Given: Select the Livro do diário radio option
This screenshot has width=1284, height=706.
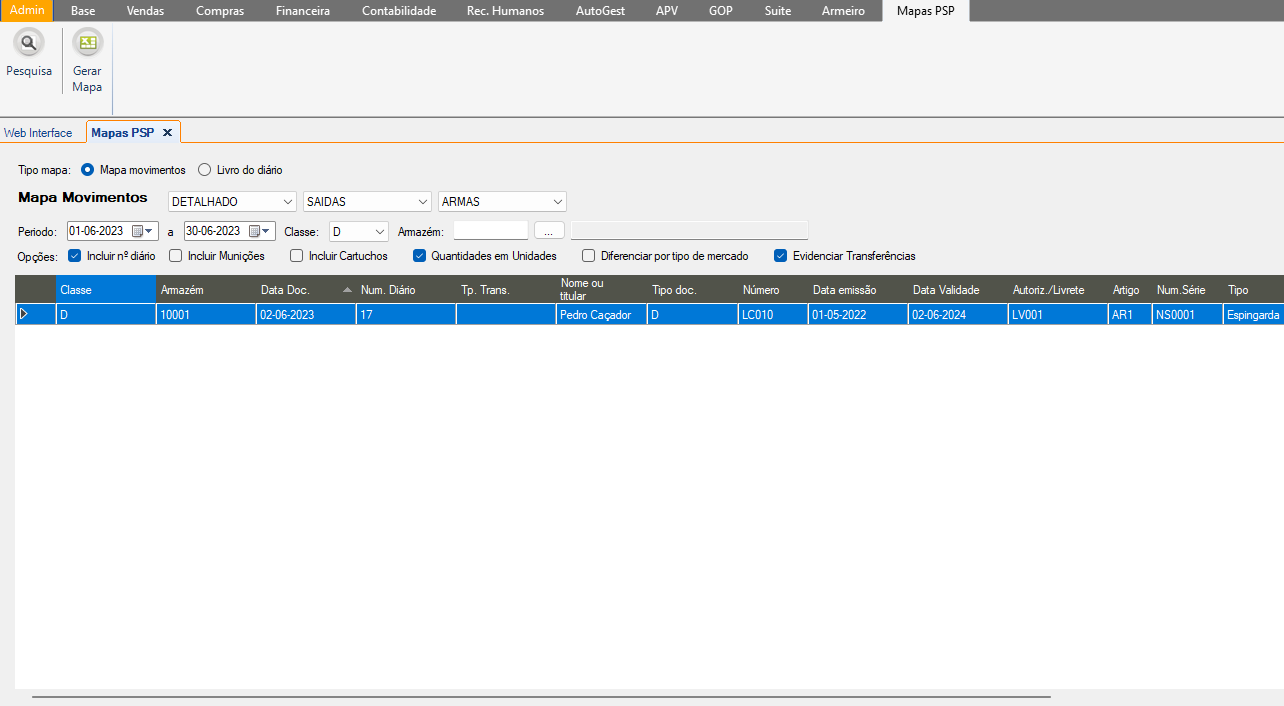Looking at the screenshot, I should pyautogui.click(x=204, y=170).
